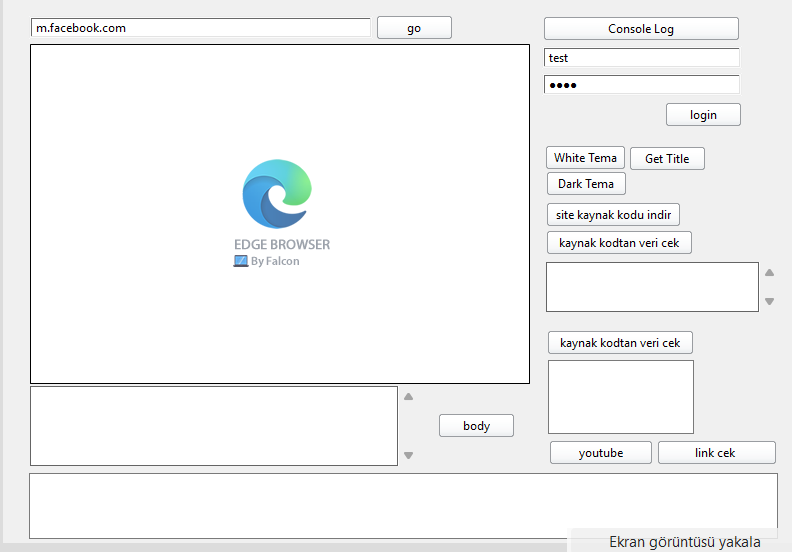Click inside the body output text box

pos(214,426)
